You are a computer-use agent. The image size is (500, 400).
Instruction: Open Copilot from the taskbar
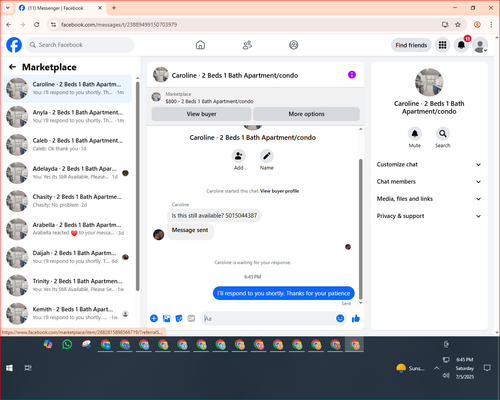click(x=48, y=344)
